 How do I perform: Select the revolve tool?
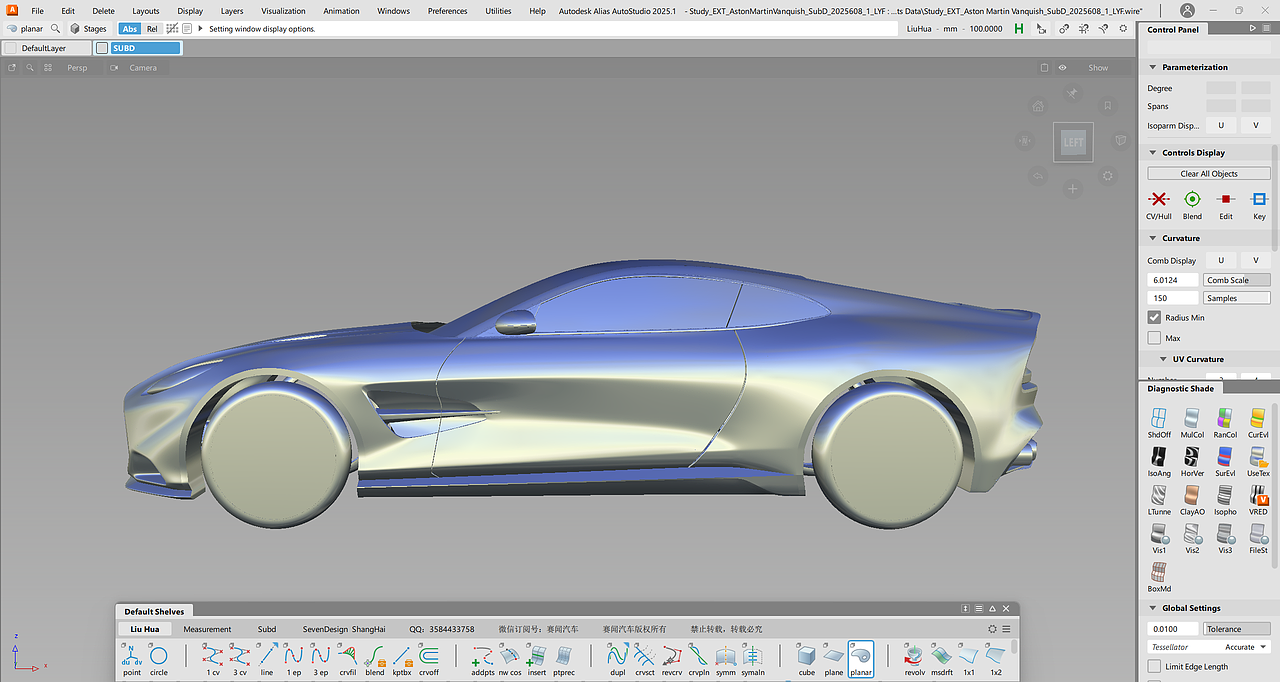[x=913, y=658]
